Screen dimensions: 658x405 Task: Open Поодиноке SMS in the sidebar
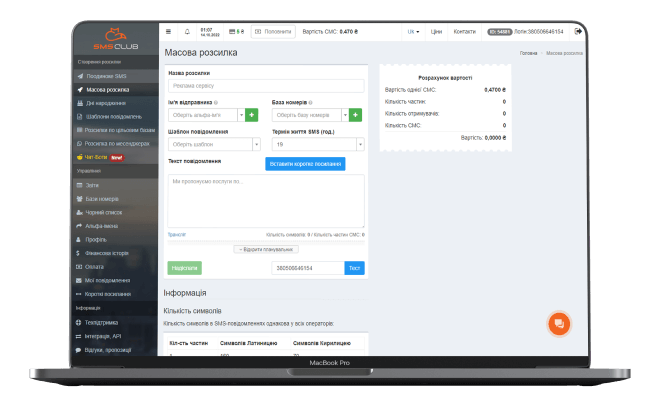[106, 76]
